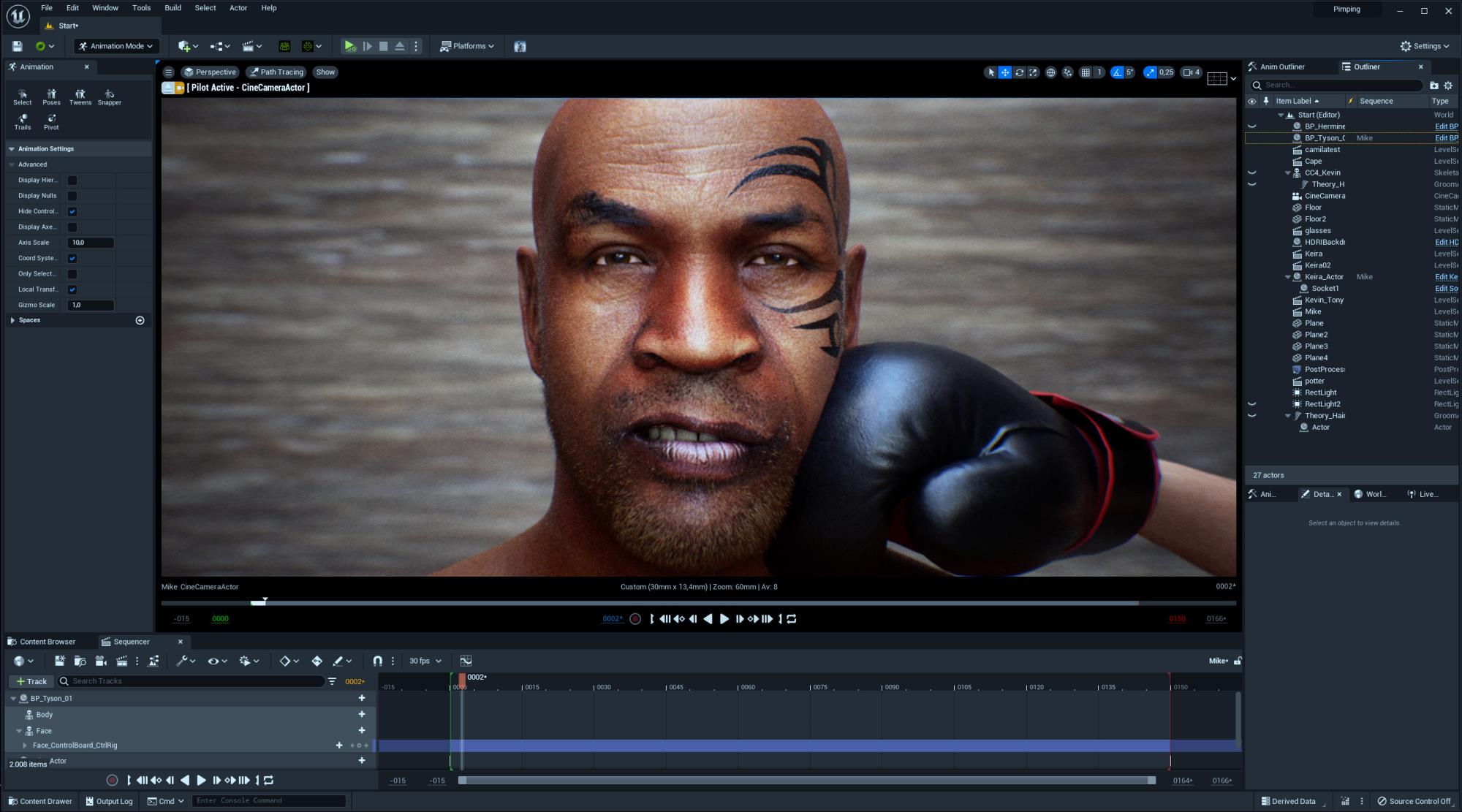Save the current level with the floppy icon
1462x812 pixels.
pos(17,46)
